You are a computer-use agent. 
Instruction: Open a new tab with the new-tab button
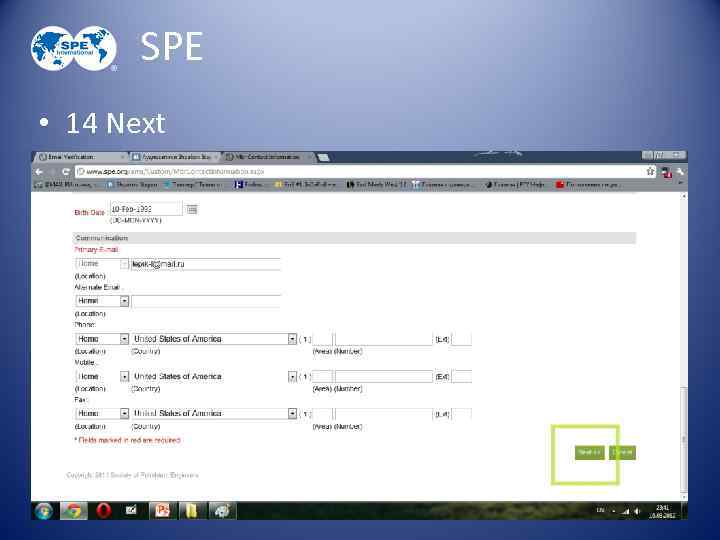point(323,158)
